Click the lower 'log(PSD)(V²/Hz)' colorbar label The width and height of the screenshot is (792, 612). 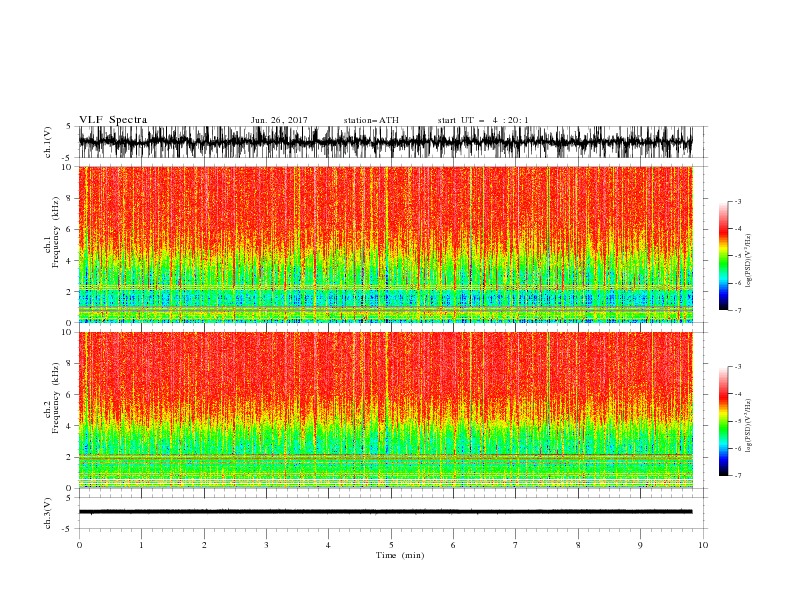click(x=748, y=425)
